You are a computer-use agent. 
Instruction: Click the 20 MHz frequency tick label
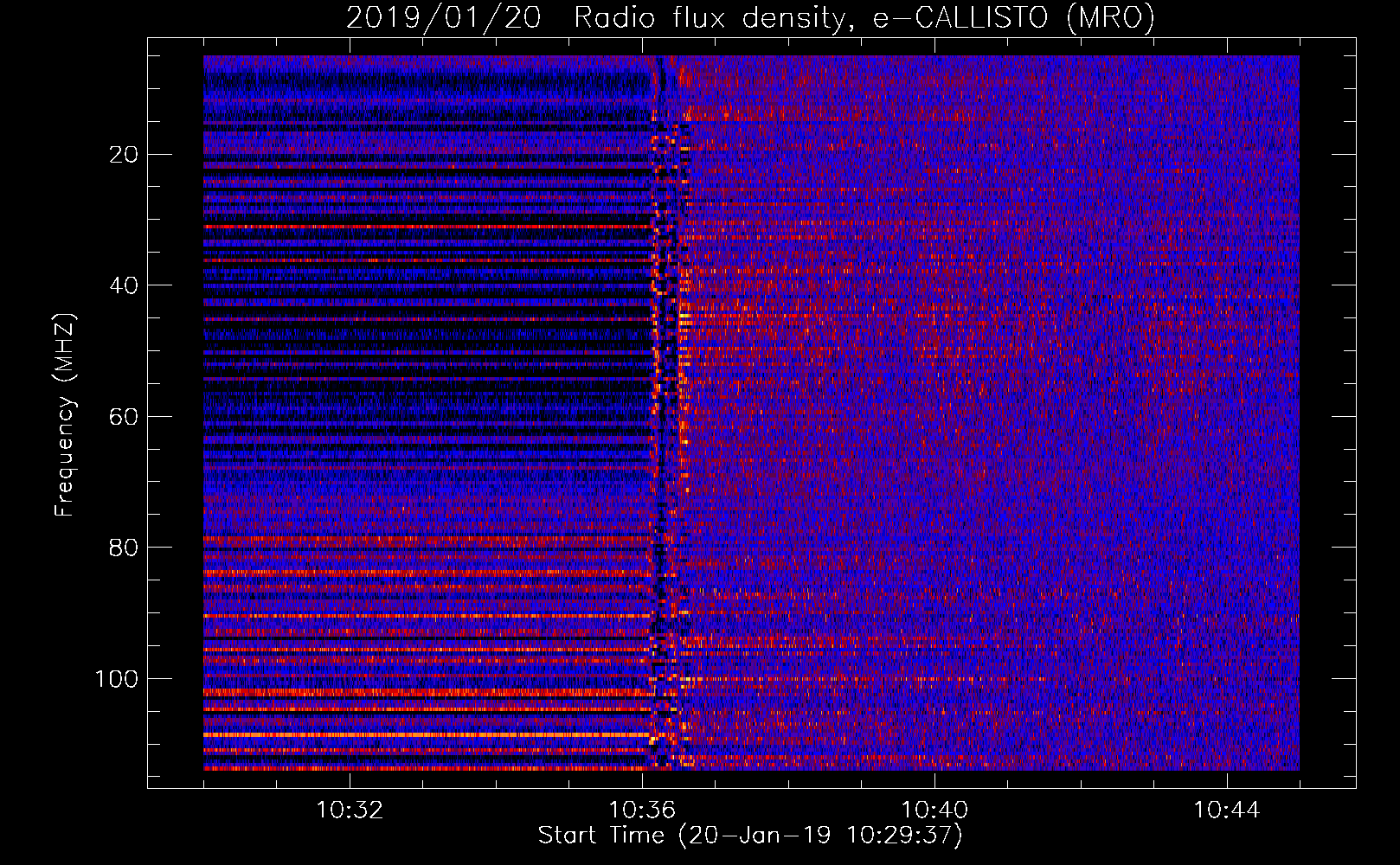(124, 155)
